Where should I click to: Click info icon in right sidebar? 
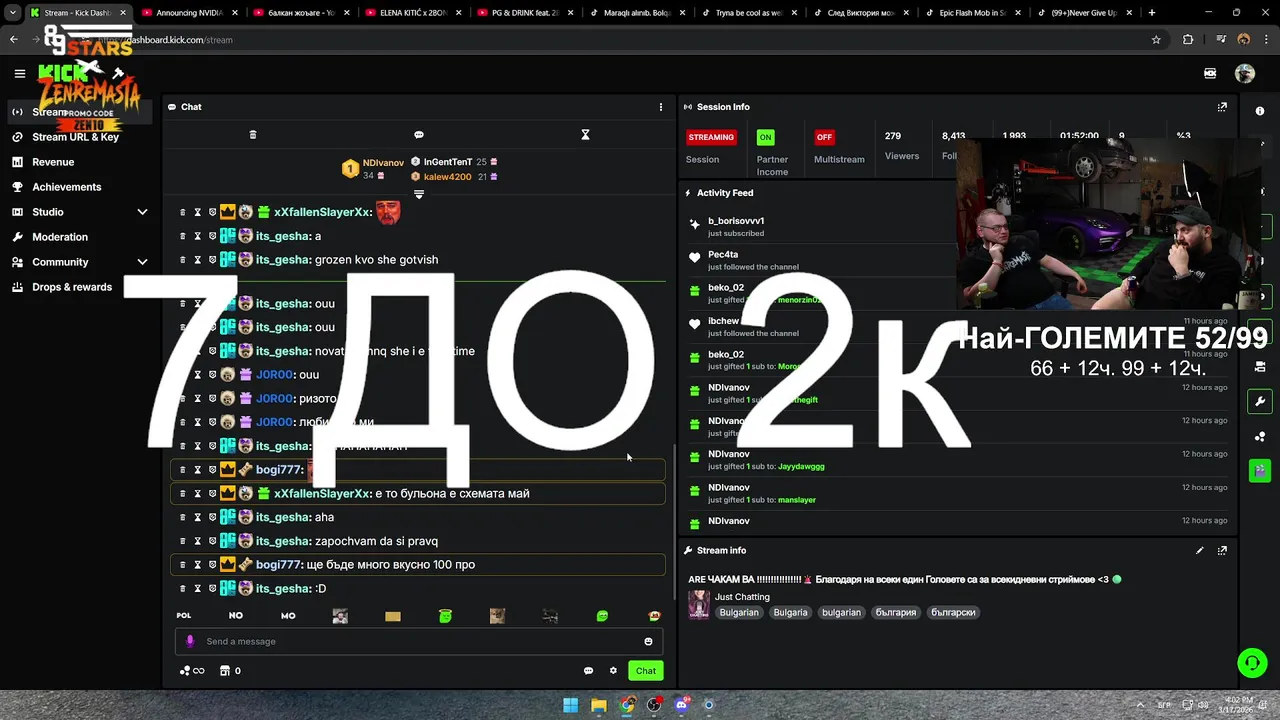point(1260,111)
